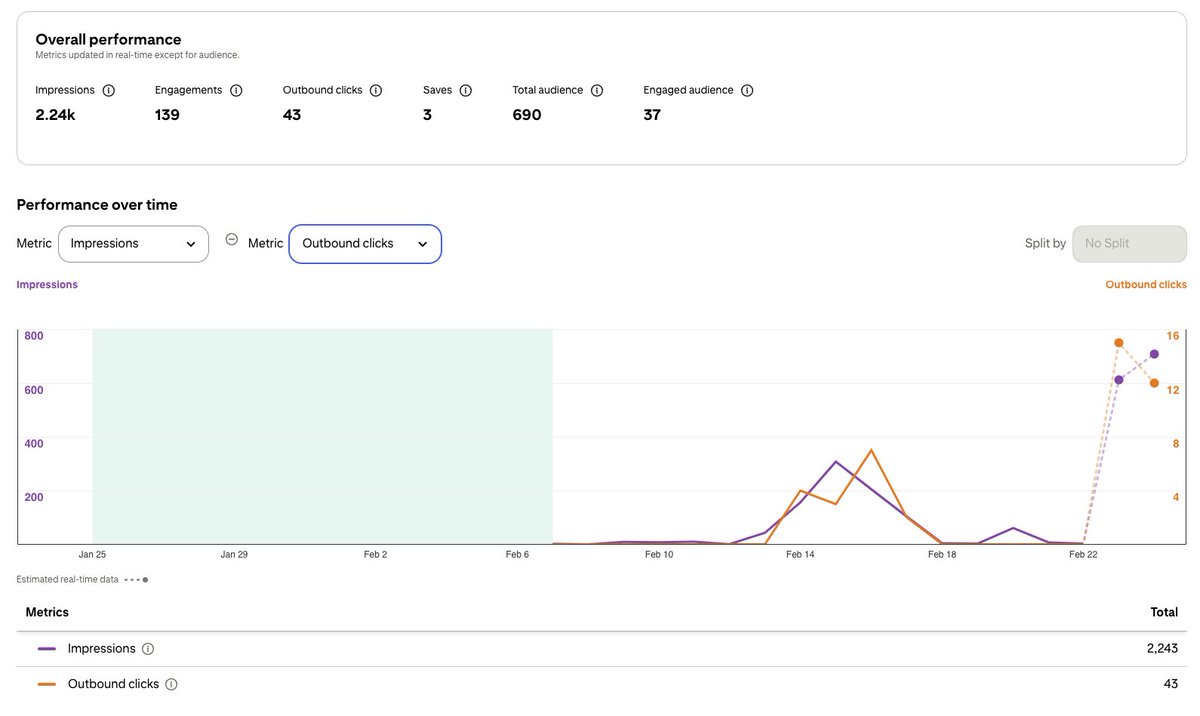1200x716 pixels.
Task: Click the Estimated real-time data legend
Action: [x=83, y=579]
